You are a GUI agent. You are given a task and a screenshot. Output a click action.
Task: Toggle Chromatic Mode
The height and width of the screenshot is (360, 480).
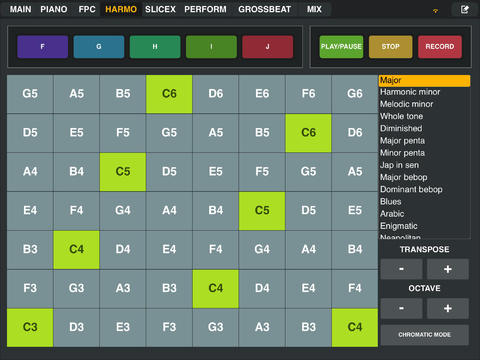(425, 335)
